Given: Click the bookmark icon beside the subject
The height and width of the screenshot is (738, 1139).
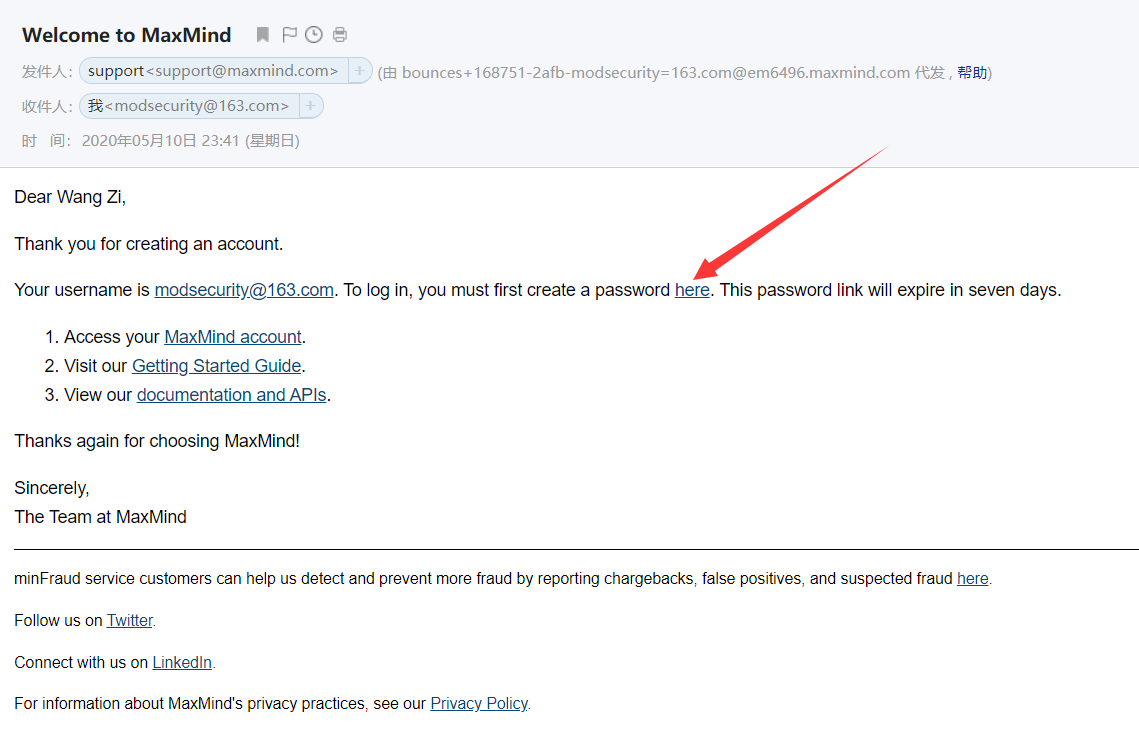Looking at the screenshot, I should (x=263, y=34).
